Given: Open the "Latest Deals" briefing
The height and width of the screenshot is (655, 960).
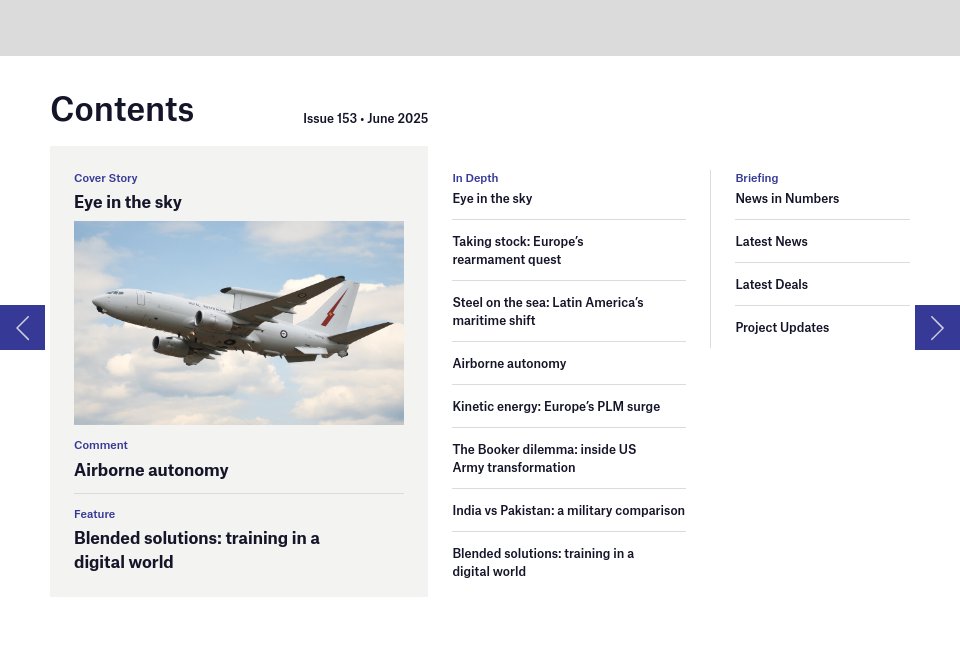Looking at the screenshot, I should tap(771, 285).
